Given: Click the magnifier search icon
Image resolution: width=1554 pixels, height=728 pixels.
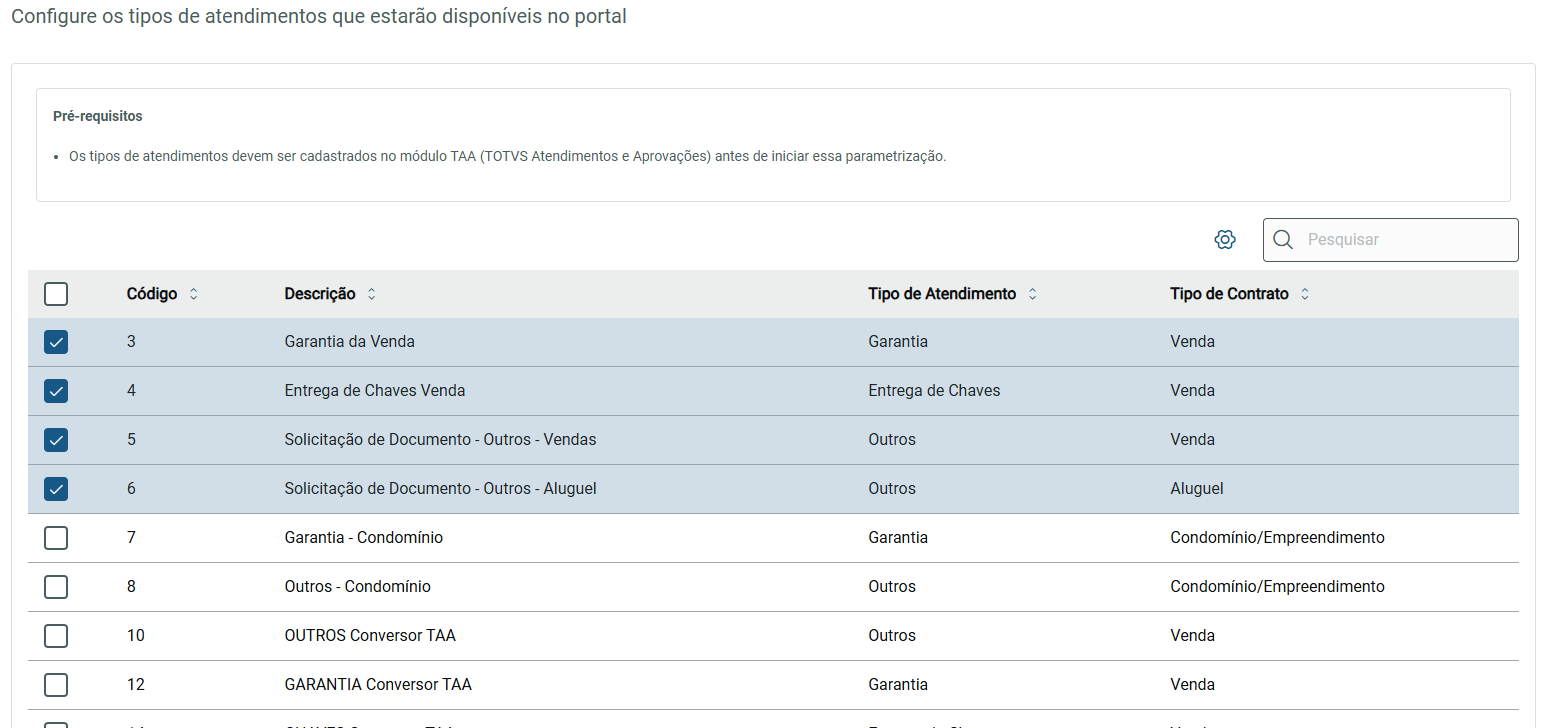Looking at the screenshot, I should point(1283,240).
